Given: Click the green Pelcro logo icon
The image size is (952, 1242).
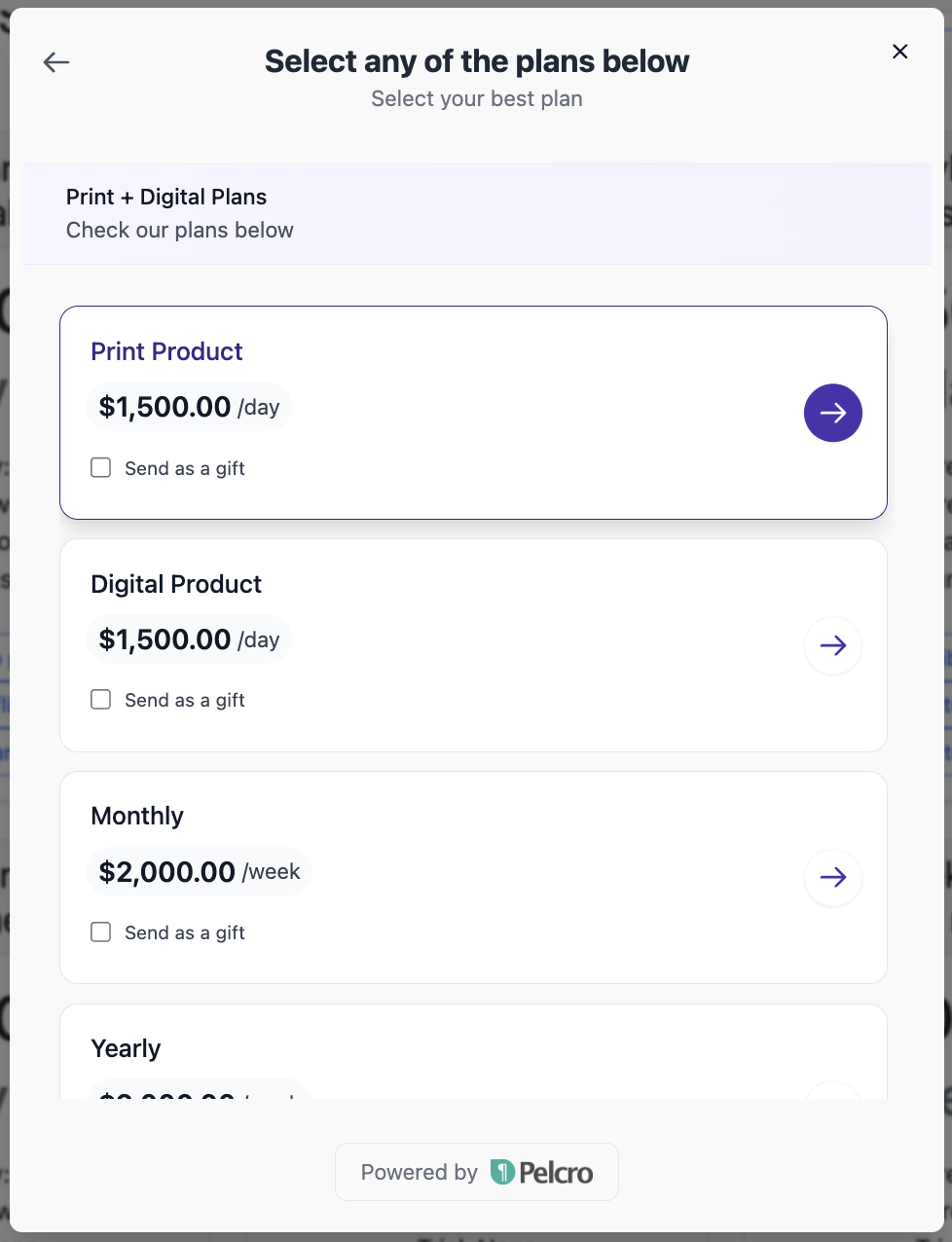Looking at the screenshot, I should [502, 1172].
